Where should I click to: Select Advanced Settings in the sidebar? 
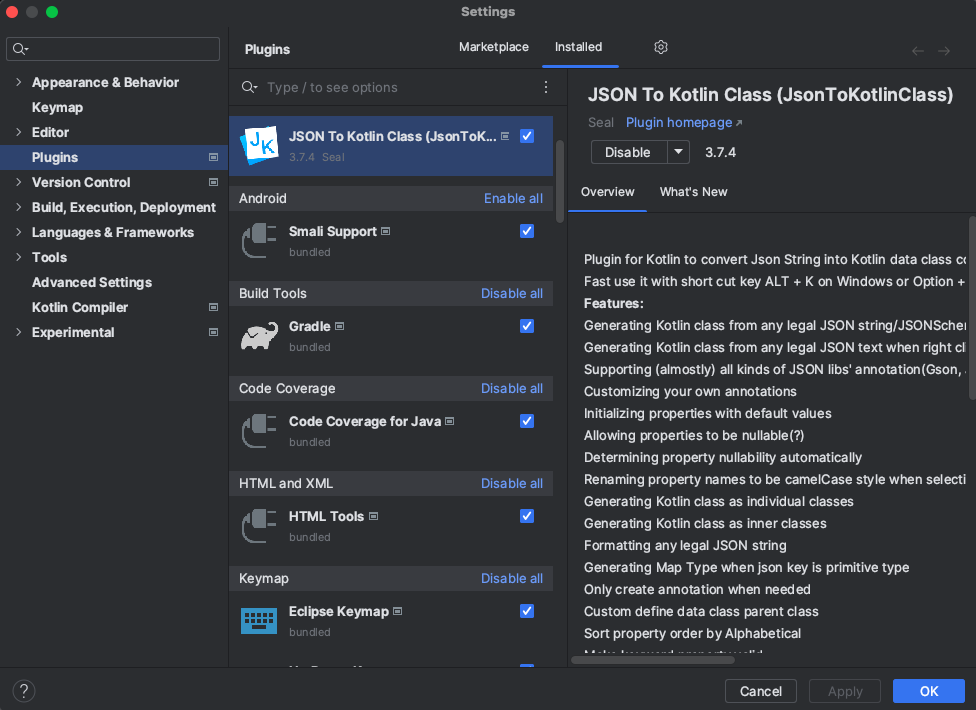(92, 283)
